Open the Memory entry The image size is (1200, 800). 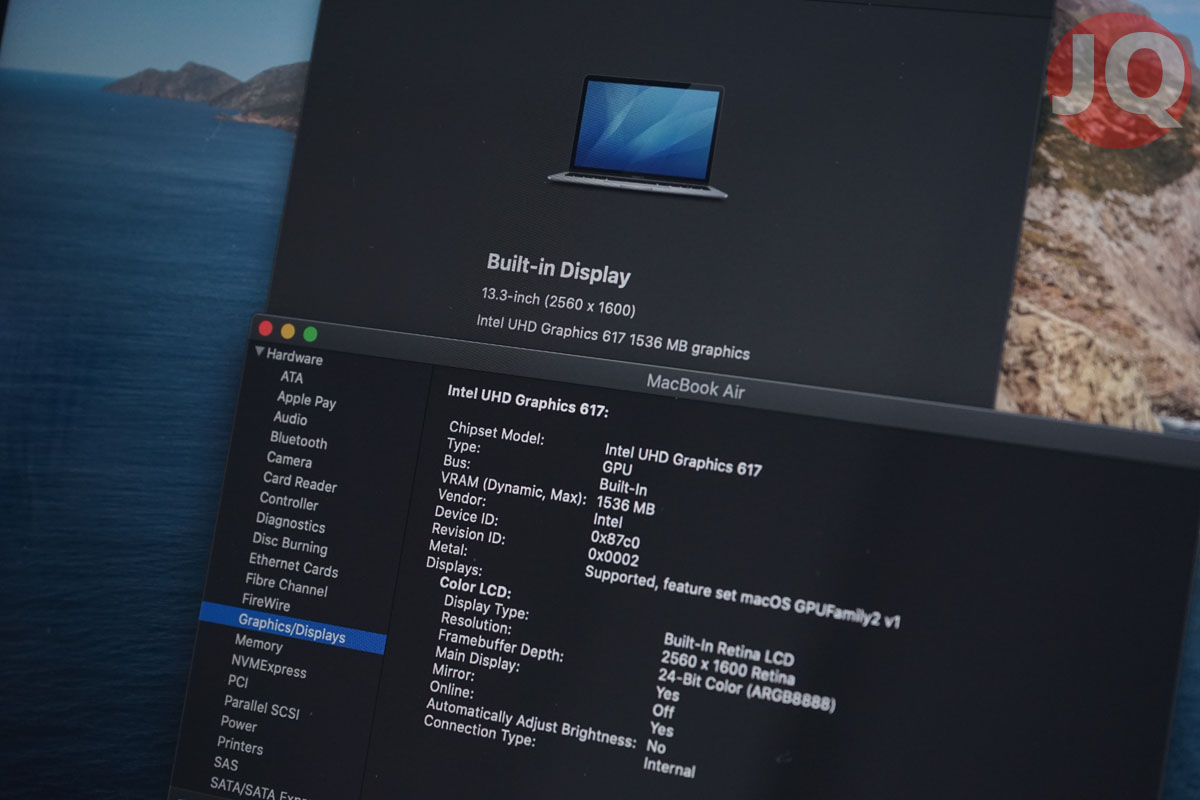(258, 643)
